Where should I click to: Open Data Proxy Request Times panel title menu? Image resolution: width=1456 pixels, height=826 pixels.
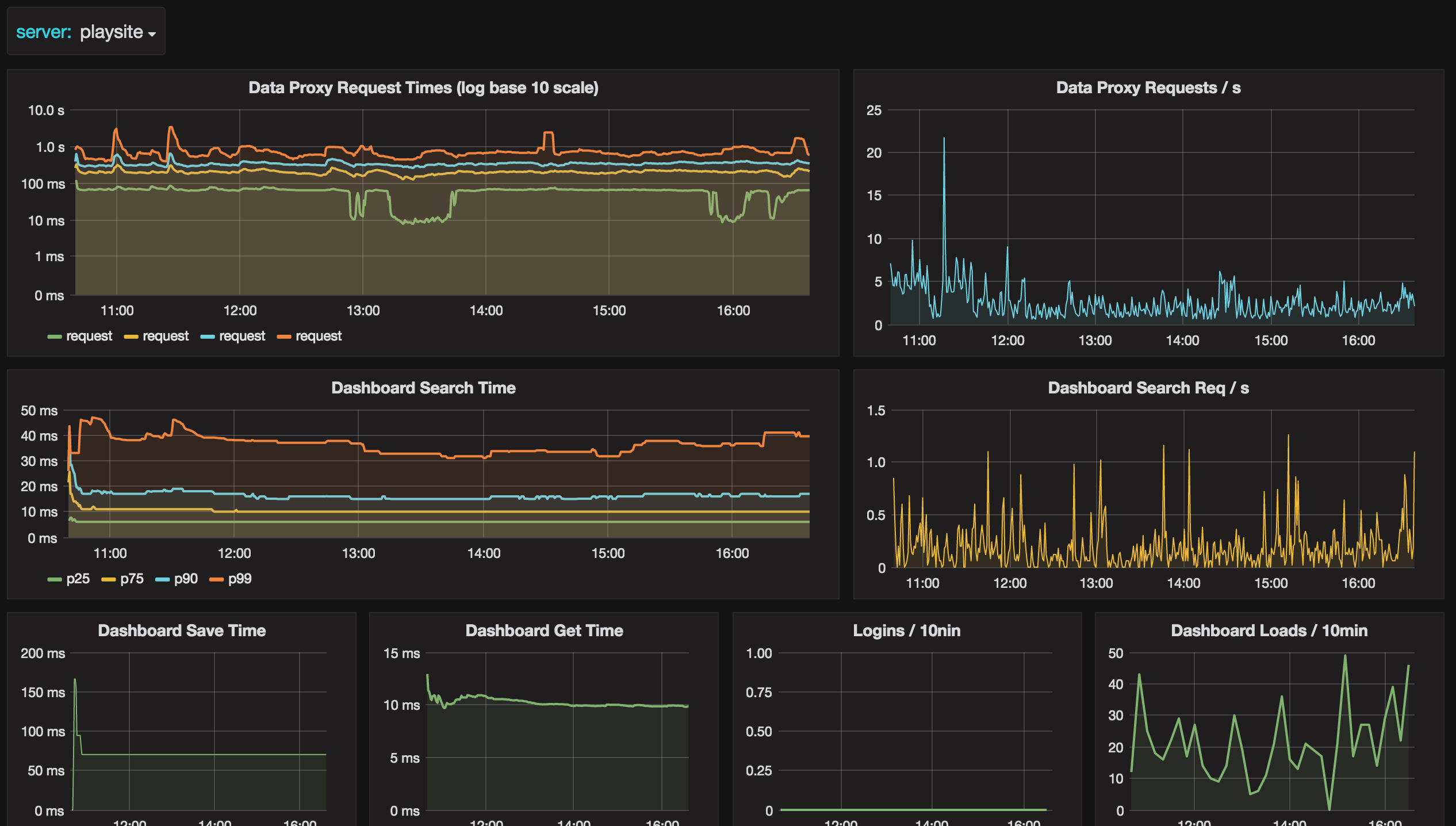click(423, 87)
